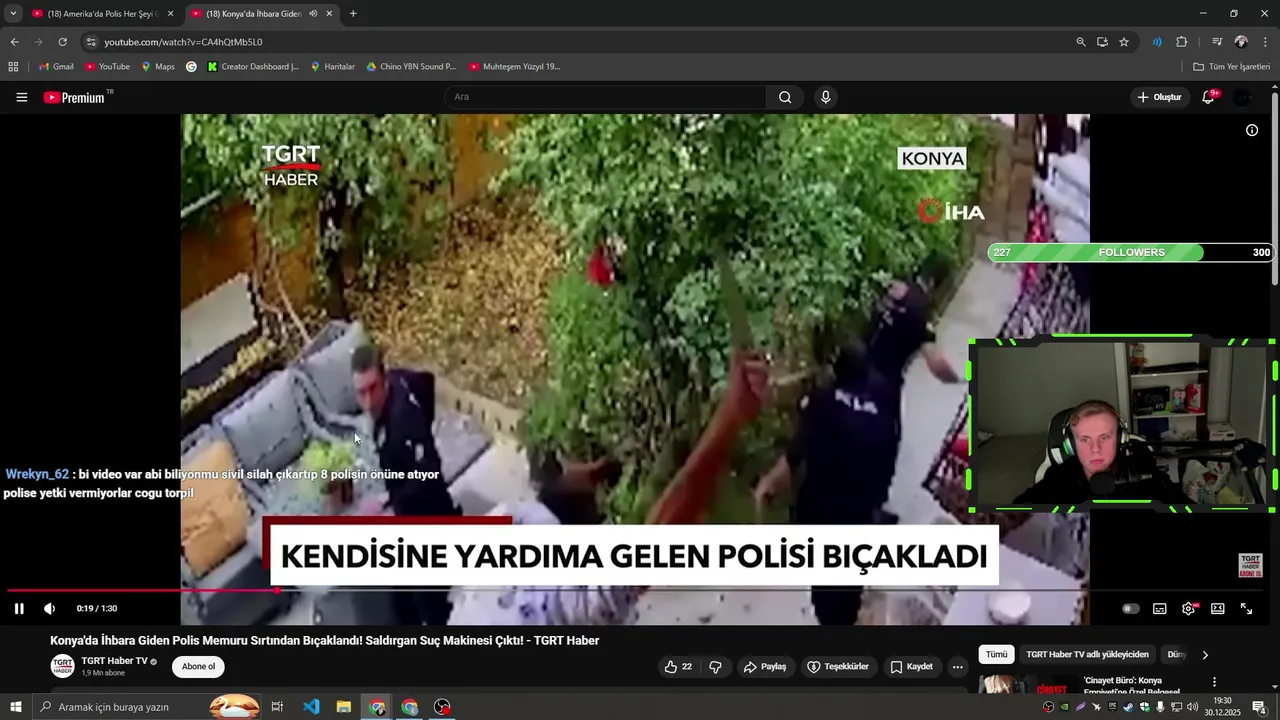Open the 'Creator Dashboard' bookmark
The width and height of the screenshot is (1280, 720).
pyautogui.click(x=253, y=67)
